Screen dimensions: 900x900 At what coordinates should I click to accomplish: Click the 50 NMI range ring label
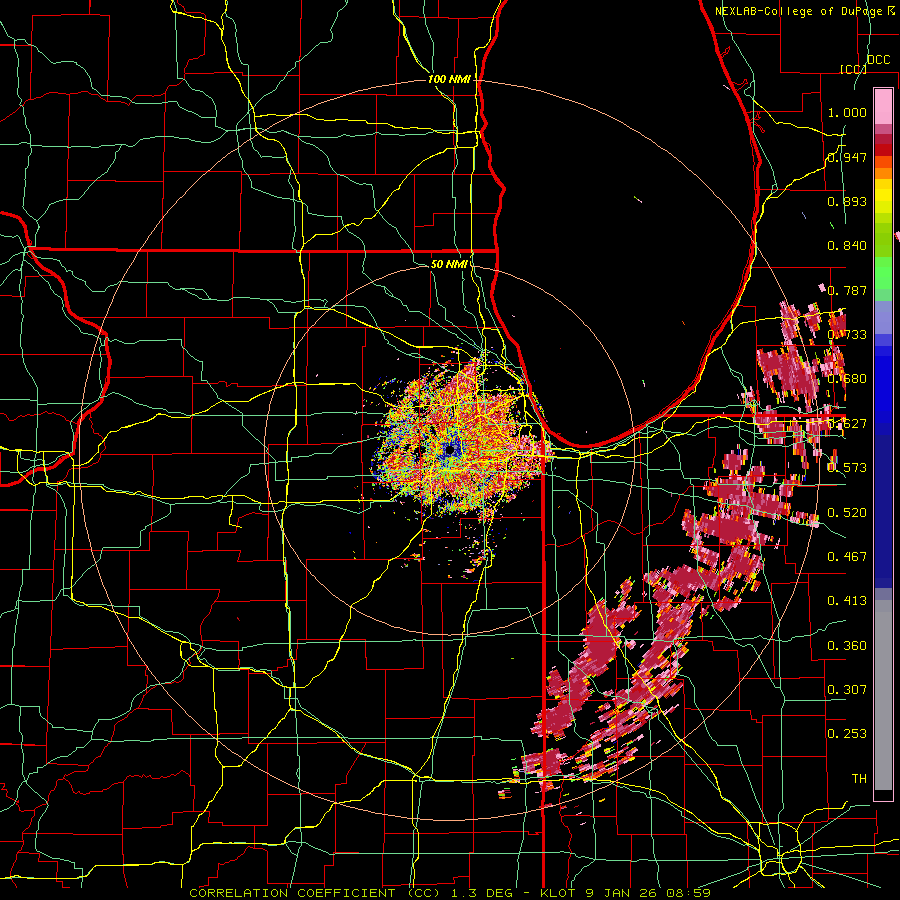(449, 264)
